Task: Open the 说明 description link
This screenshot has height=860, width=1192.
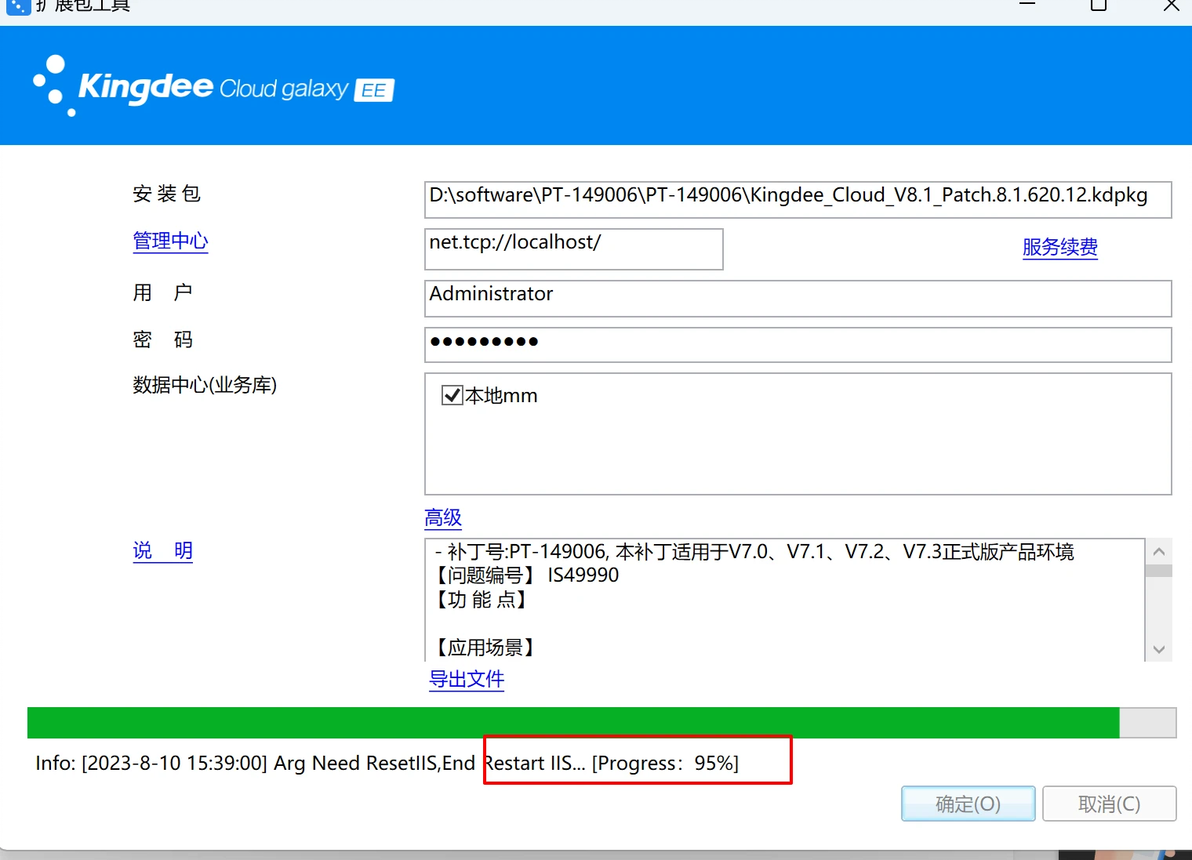Action: click(x=163, y=551)
